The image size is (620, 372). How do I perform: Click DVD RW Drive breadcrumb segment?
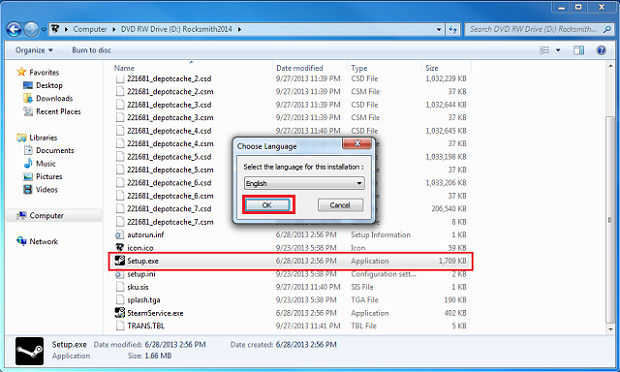coord(176,29)
